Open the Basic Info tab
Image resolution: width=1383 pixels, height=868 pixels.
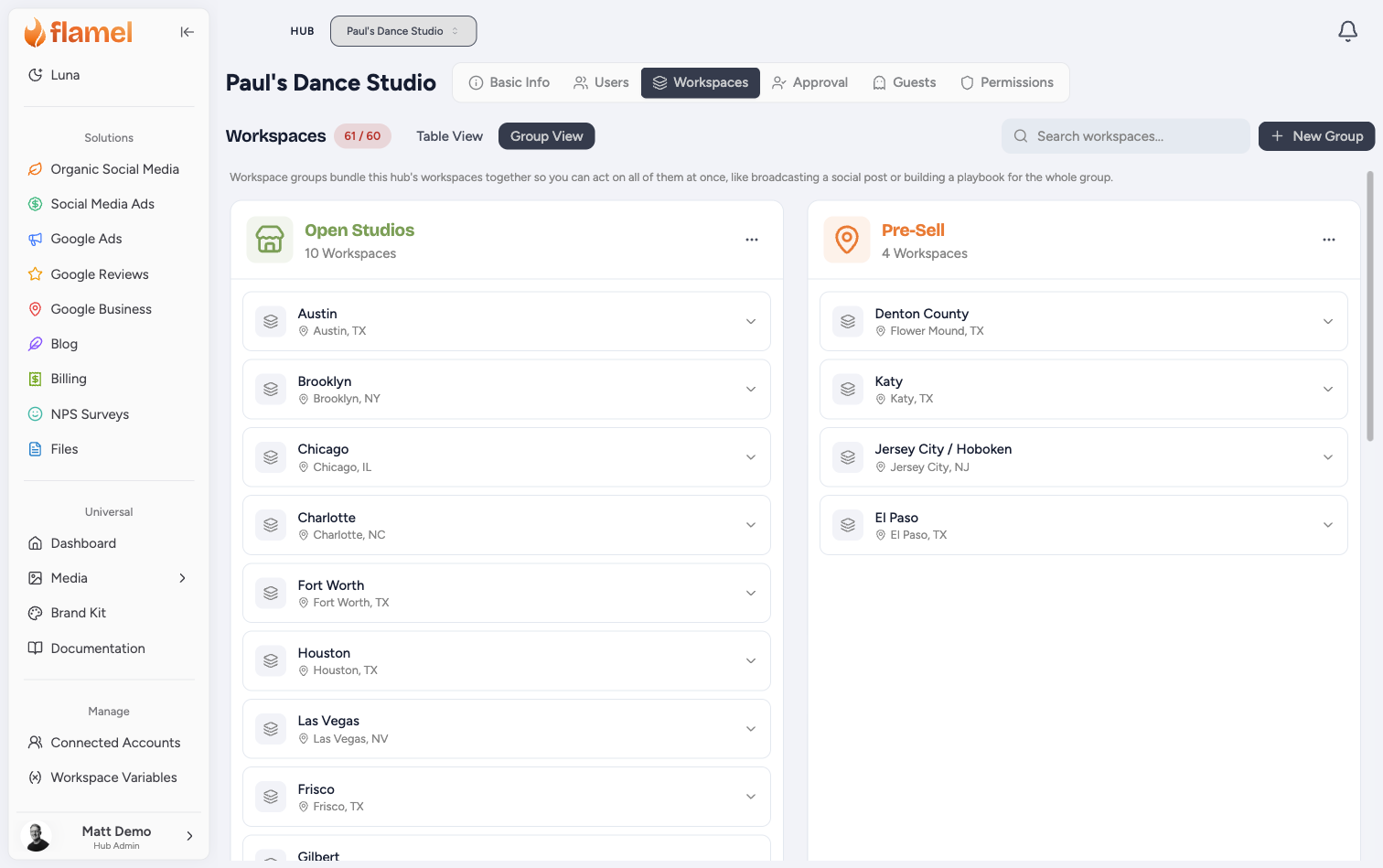click(x=509, y=82)
